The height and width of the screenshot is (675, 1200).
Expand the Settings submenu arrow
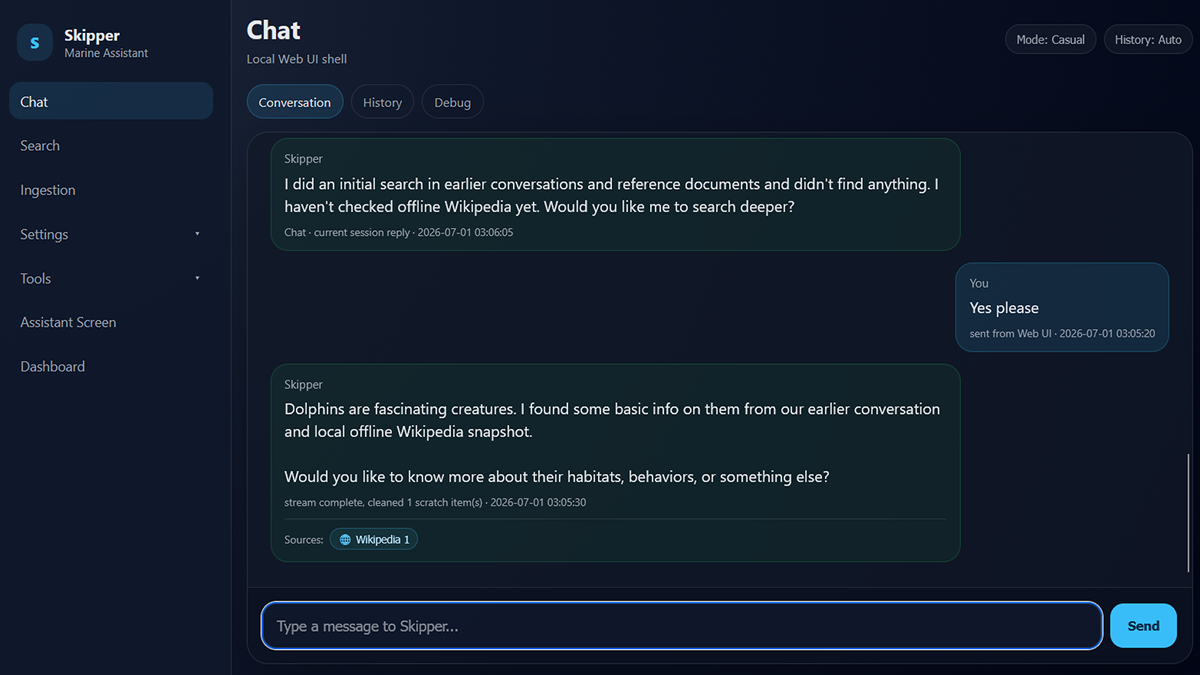click(x=197, y=234)
